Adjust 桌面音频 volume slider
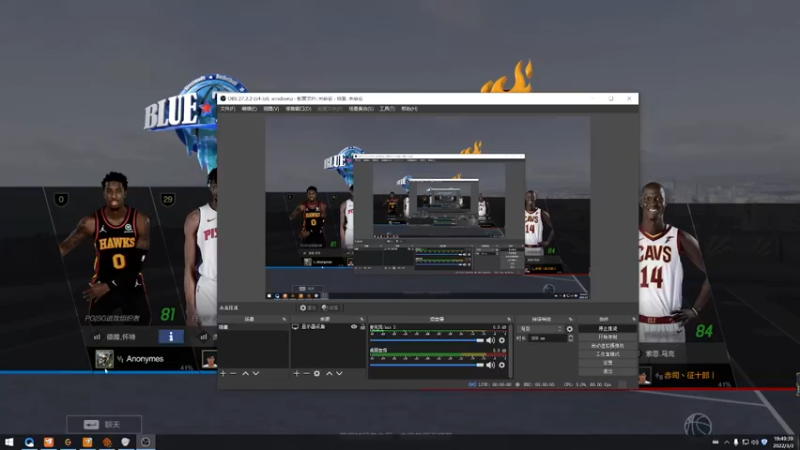The height and width of the screenshot is (450, 800). [x=427, y=365]
